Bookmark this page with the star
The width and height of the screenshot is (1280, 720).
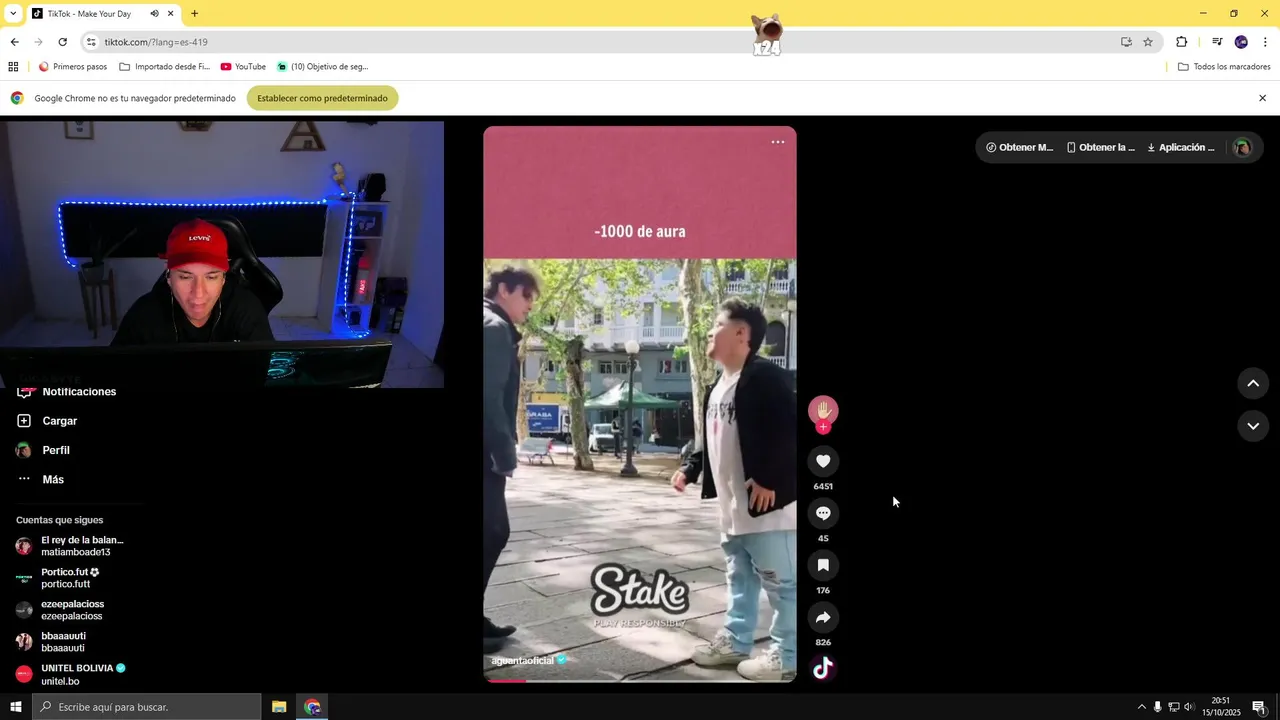(x=1148, y=42)
